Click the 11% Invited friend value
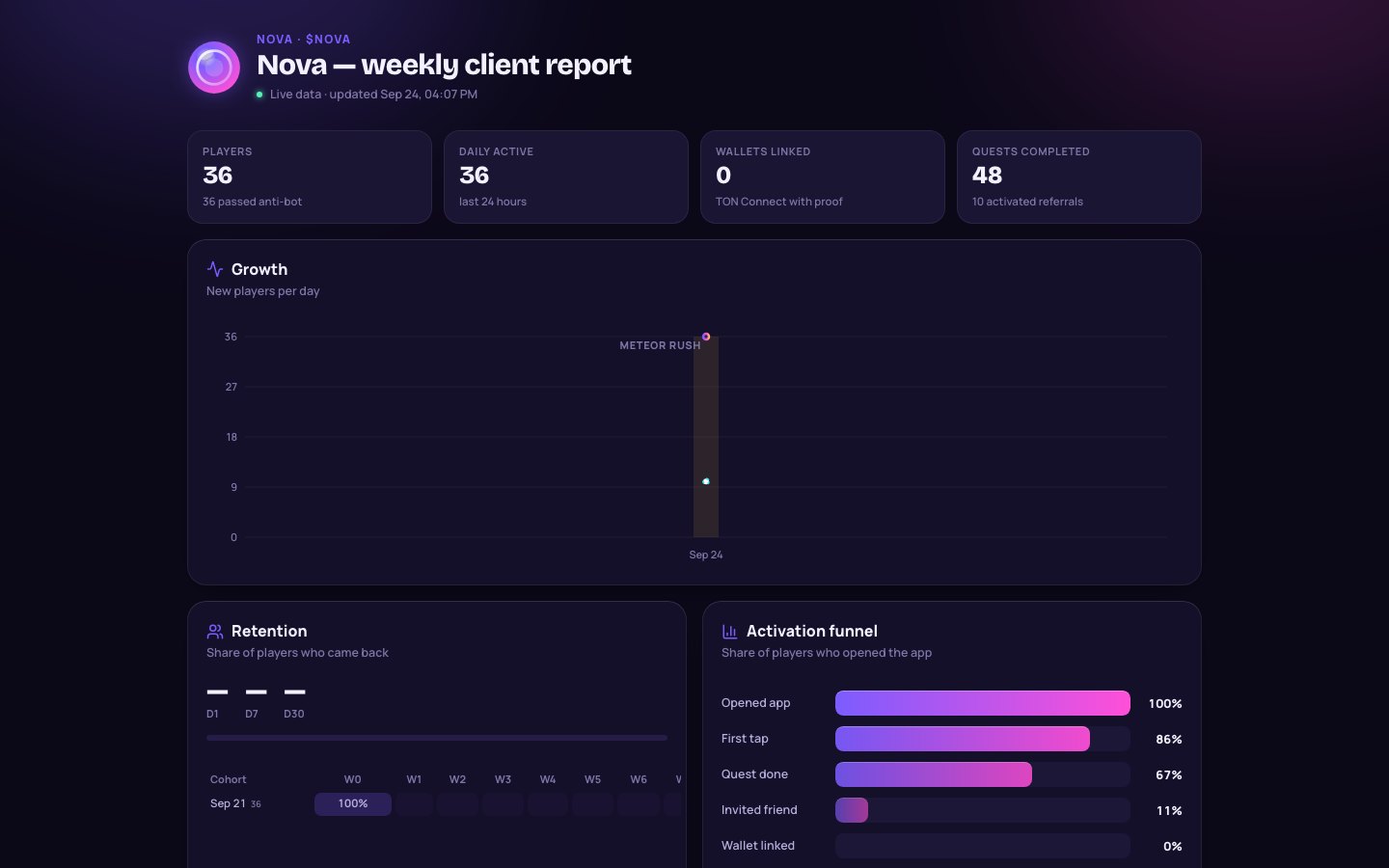The width and height of the screenshot is (1389, 868). (x=1169, y=811)
